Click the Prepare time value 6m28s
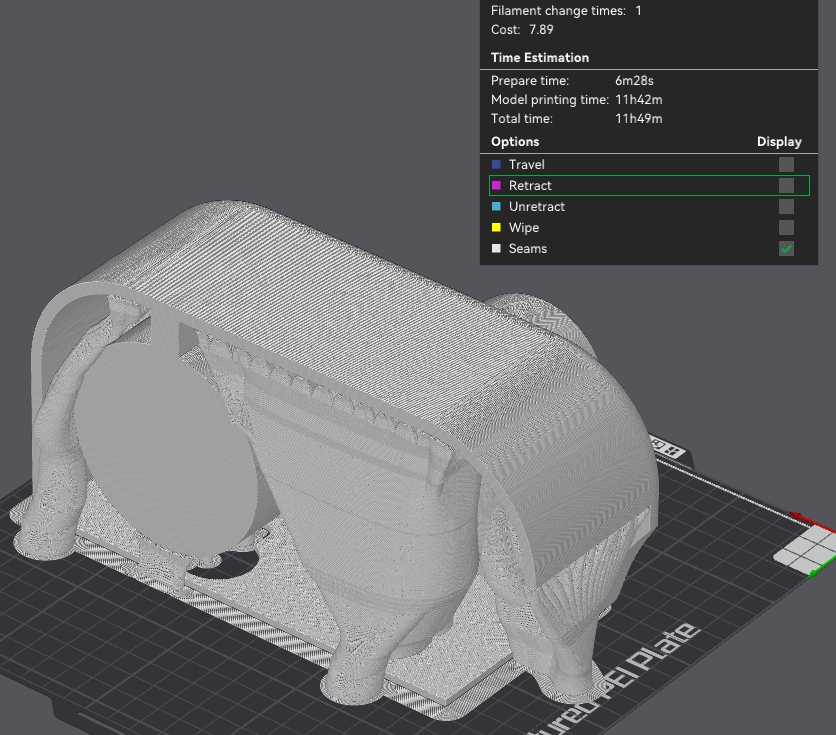Screen dimensions: 836x735 (634, 81)
